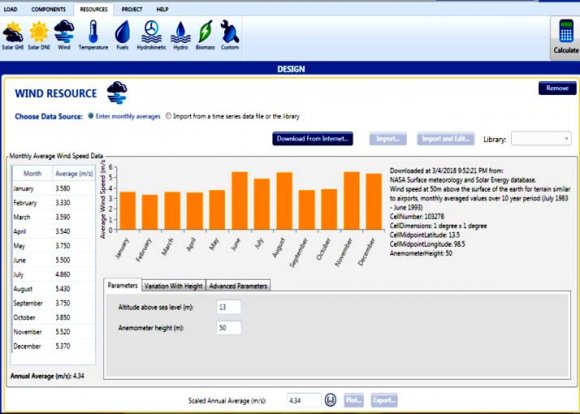
Task: Switch to the Components tab
Action: [48, 9]
